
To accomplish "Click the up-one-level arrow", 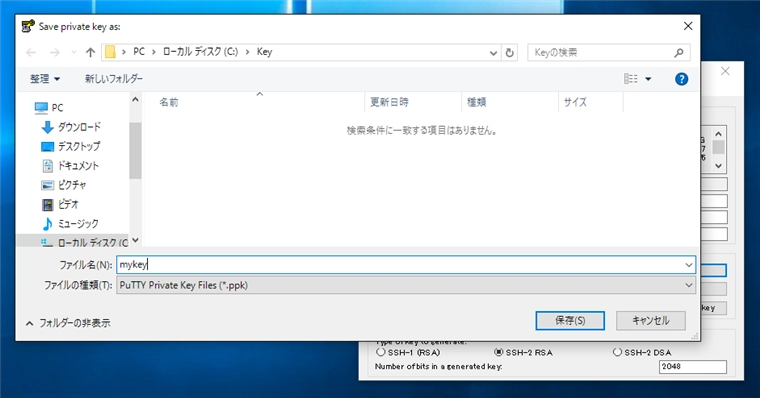I will 90,52.
